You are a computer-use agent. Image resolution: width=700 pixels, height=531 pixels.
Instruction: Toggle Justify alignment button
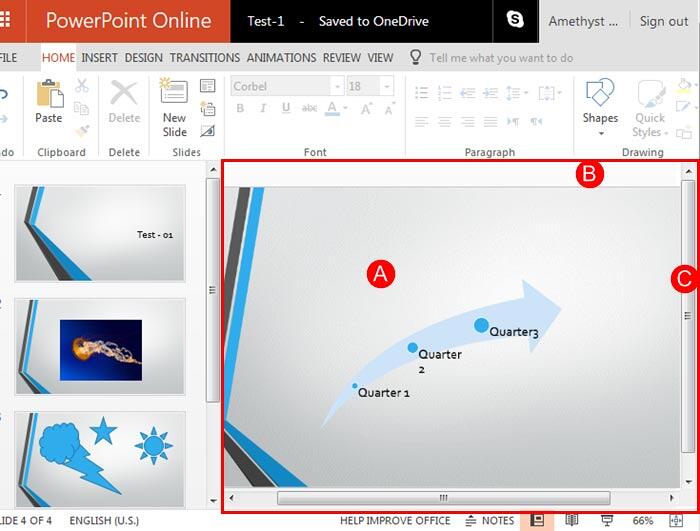[490, 121]
